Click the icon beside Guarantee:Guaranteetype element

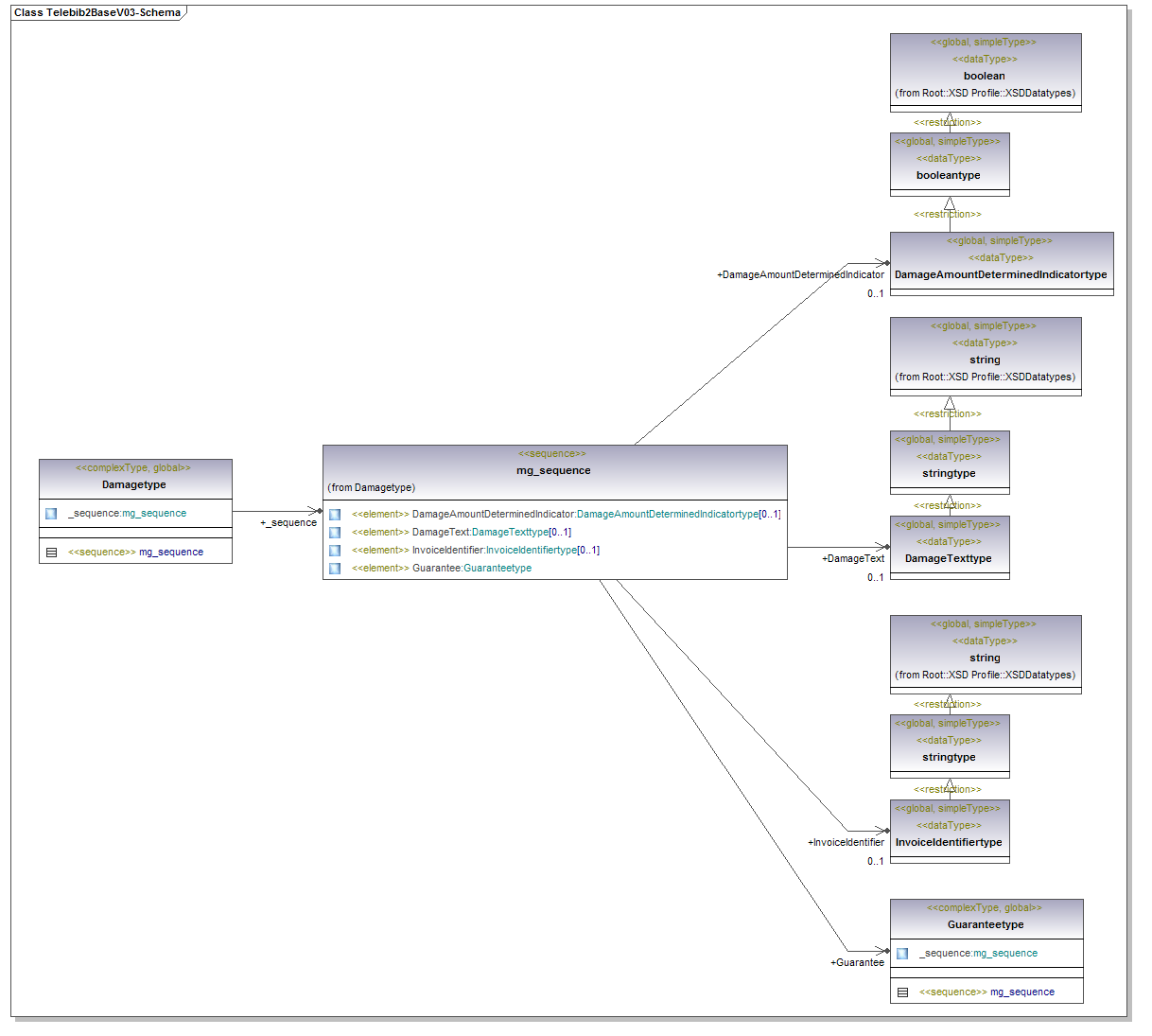point(335,569)
